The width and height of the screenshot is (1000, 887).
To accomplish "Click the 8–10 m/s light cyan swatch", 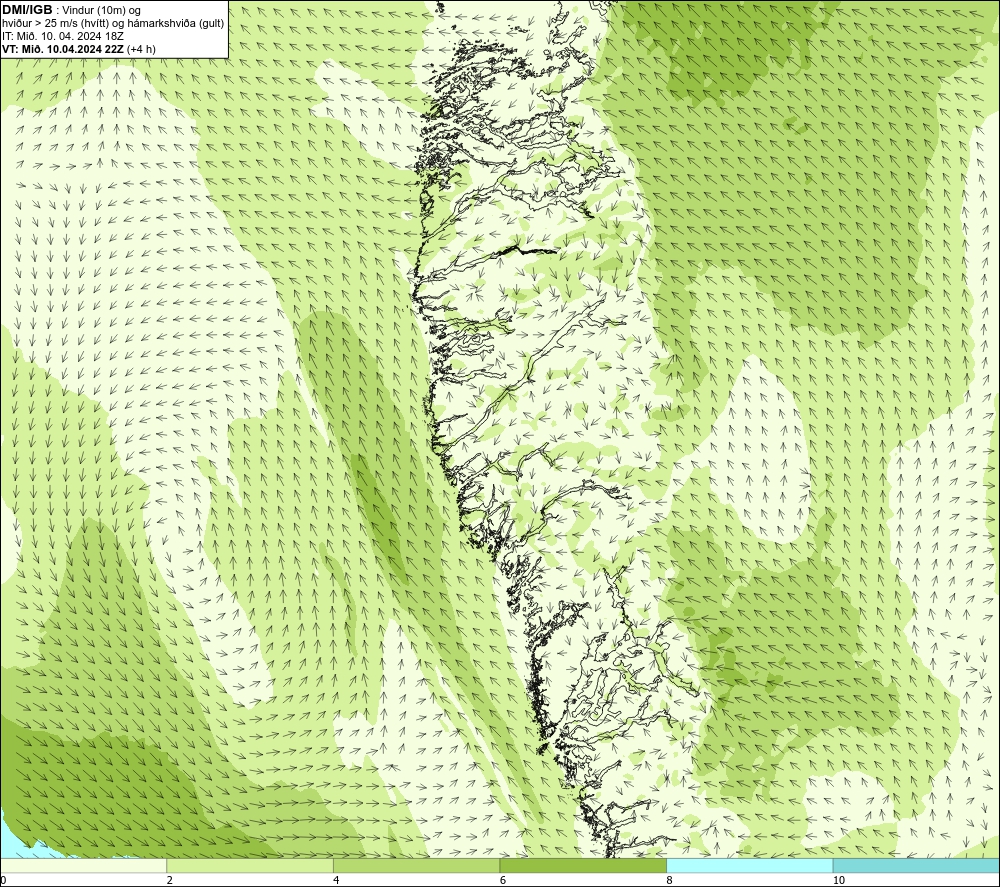I will (749, 866).
